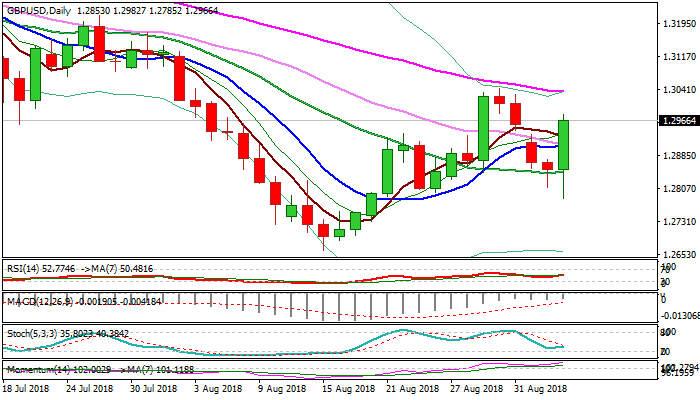Click the 18 Jul 2018 date label
The image size is (700, 400).
tap(30, 387)
